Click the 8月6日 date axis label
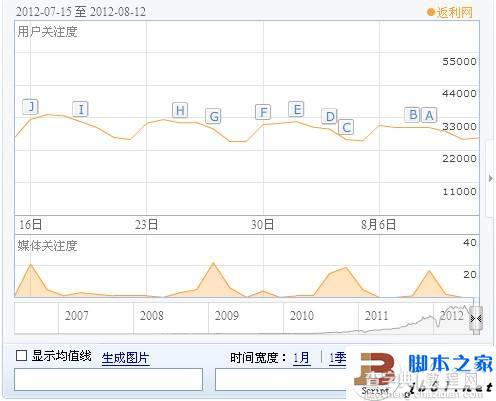496x401 pixels. [x=378, y=224]
